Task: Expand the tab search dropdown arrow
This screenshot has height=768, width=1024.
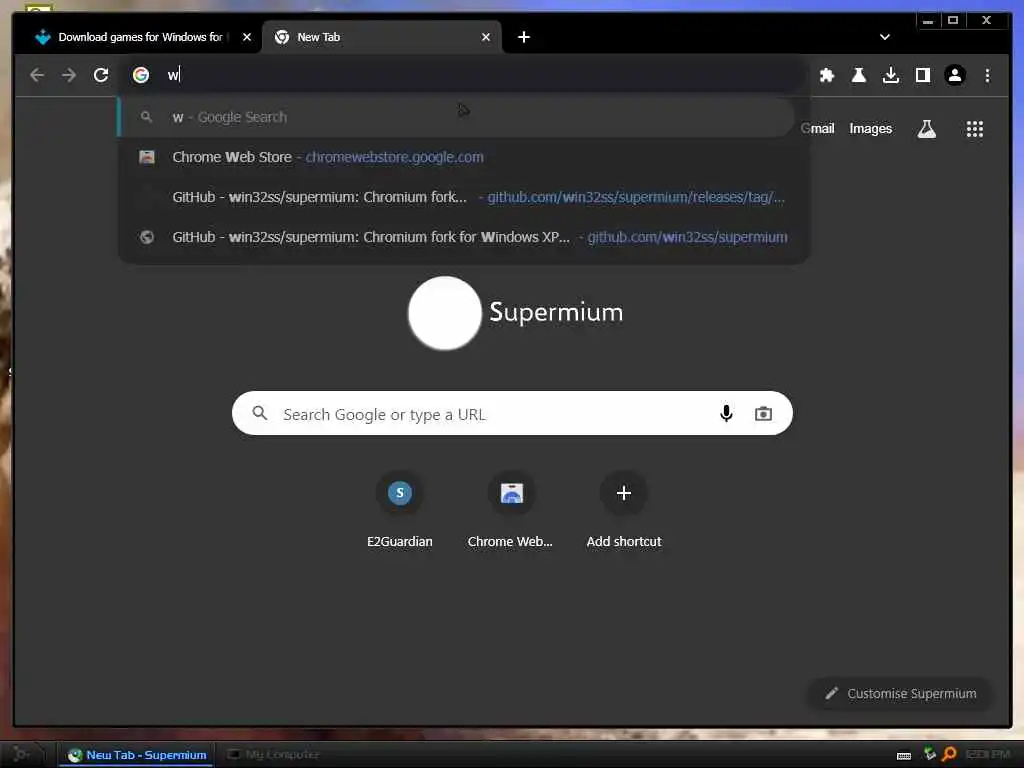Action: click(x=885, y=37)
